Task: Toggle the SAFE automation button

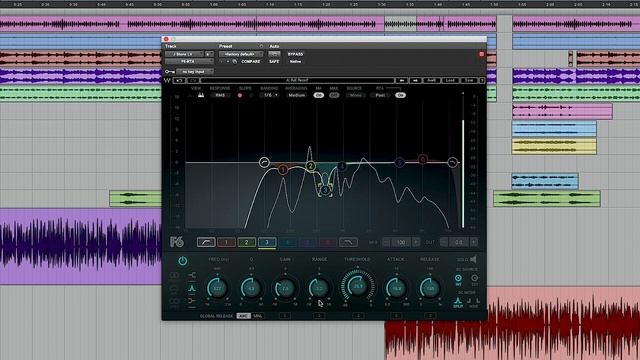Action: tap(274, 62)
